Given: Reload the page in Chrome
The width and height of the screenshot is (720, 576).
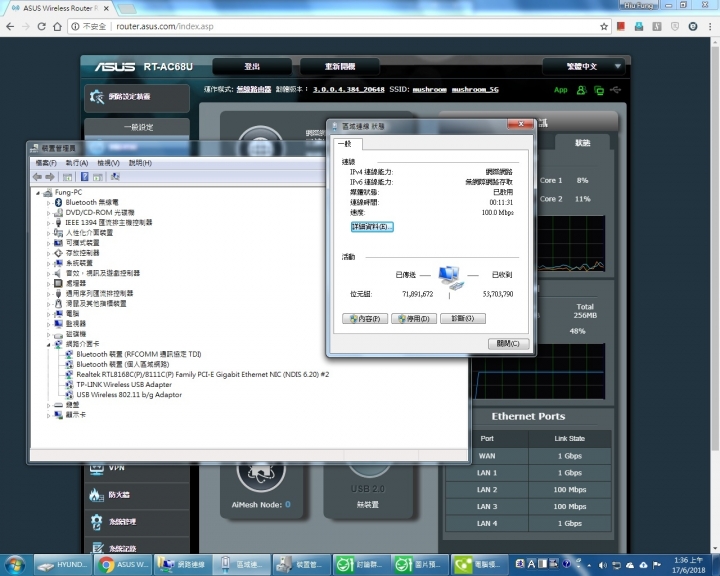Looking at the screenshot, I should tap(41, 27).
